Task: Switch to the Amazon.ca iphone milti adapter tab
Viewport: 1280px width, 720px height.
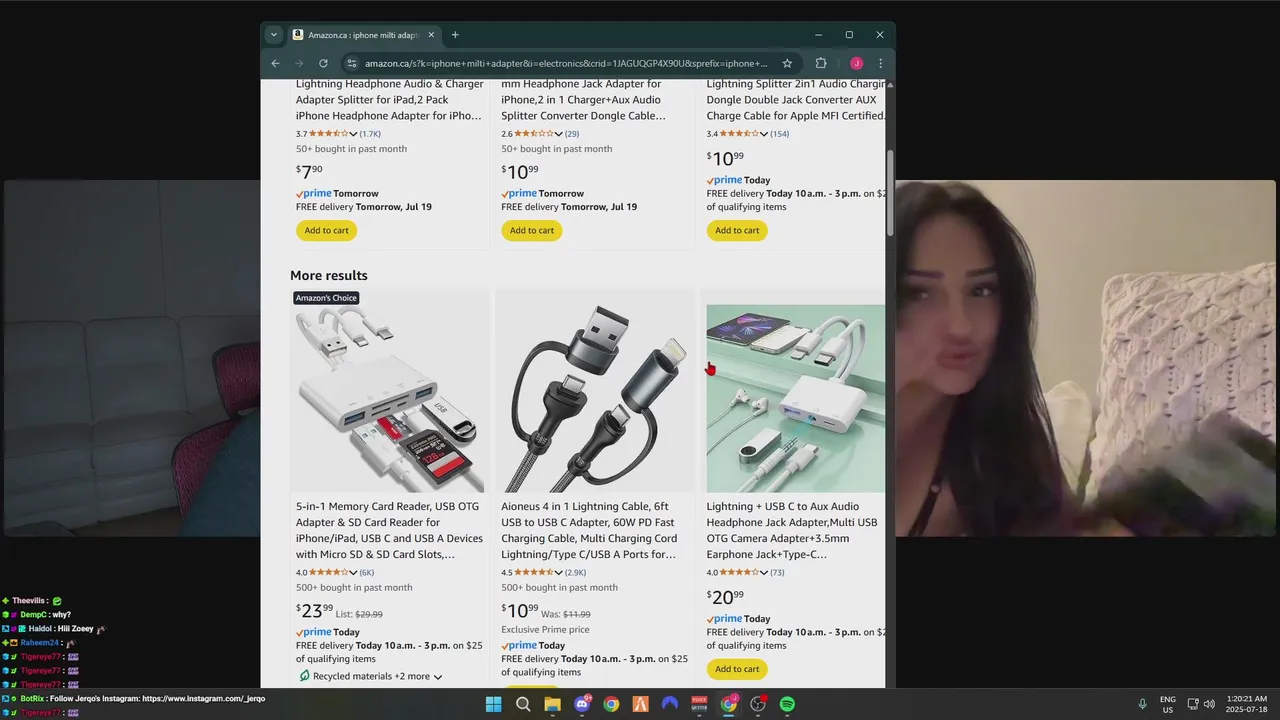Action: [362, 35]
